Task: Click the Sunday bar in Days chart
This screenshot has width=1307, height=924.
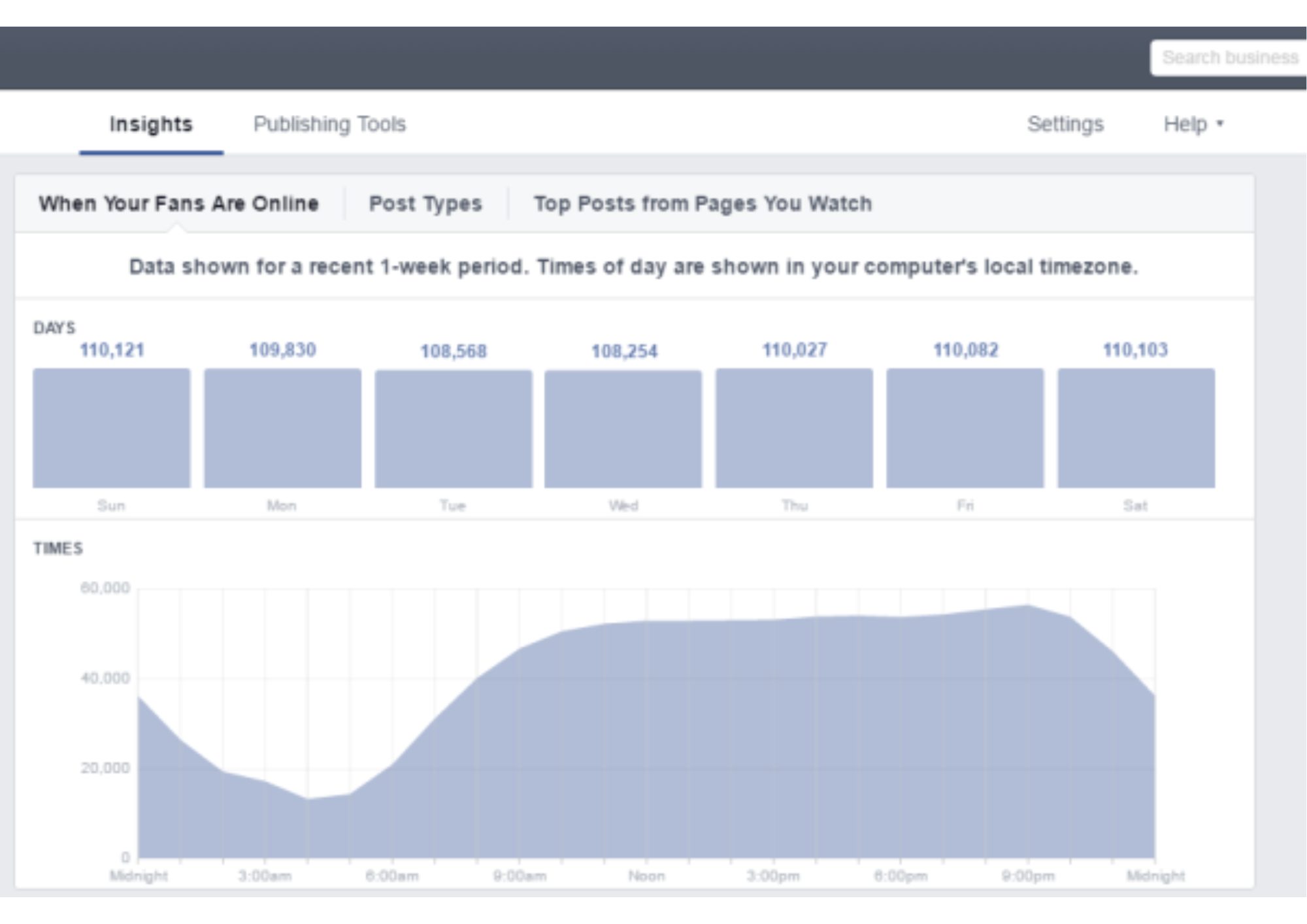Action: [x=112, y=428]
